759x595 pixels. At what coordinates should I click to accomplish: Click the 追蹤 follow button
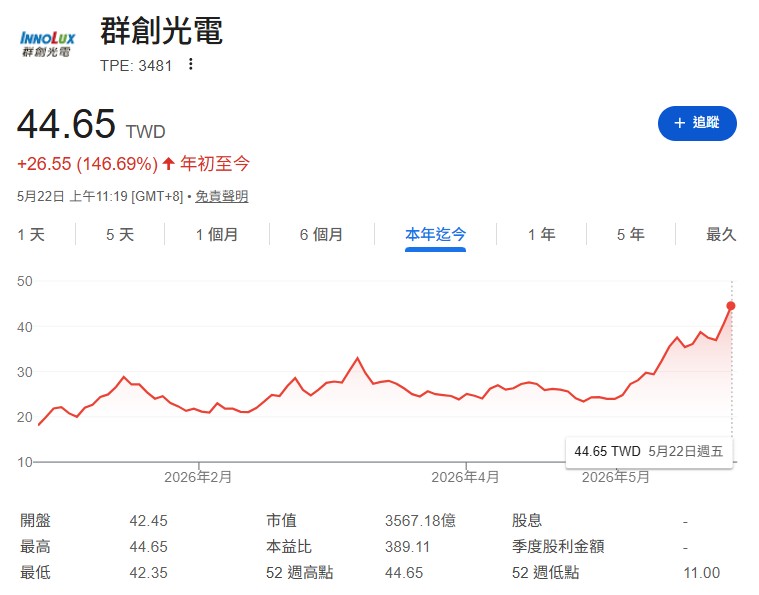click(697, 123)
